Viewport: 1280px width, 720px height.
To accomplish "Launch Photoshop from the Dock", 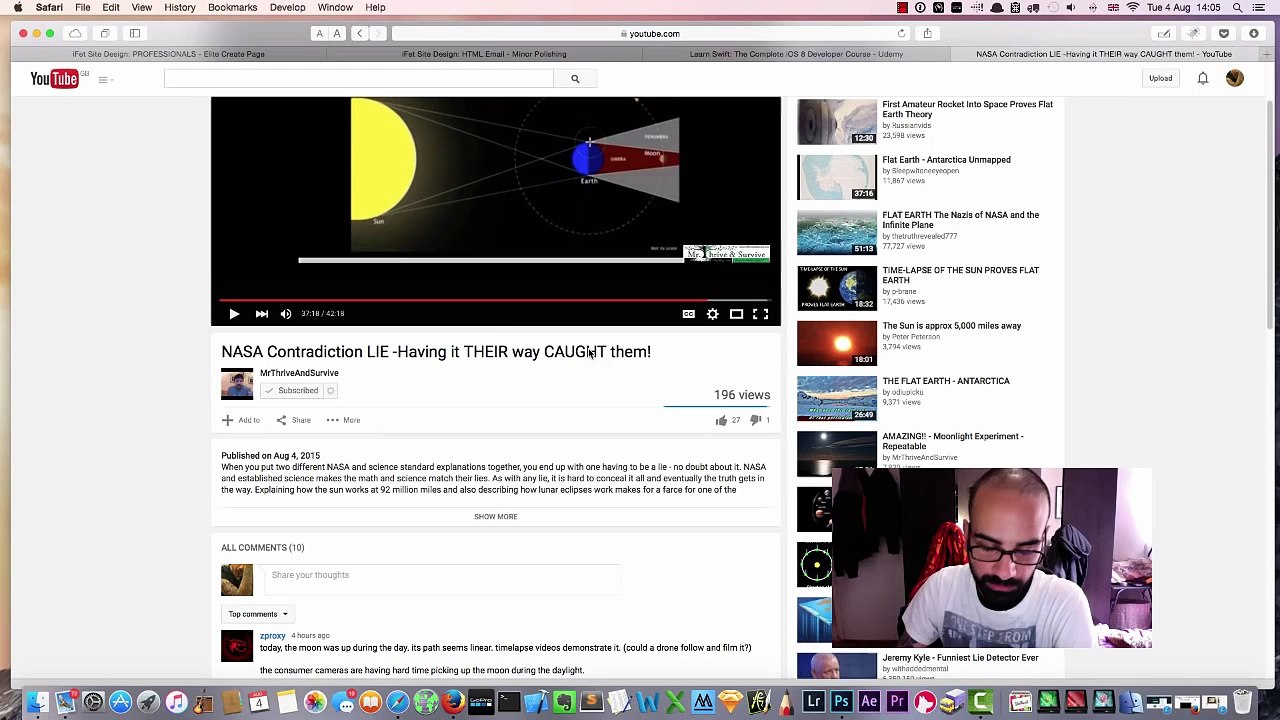I will (841, 702).
